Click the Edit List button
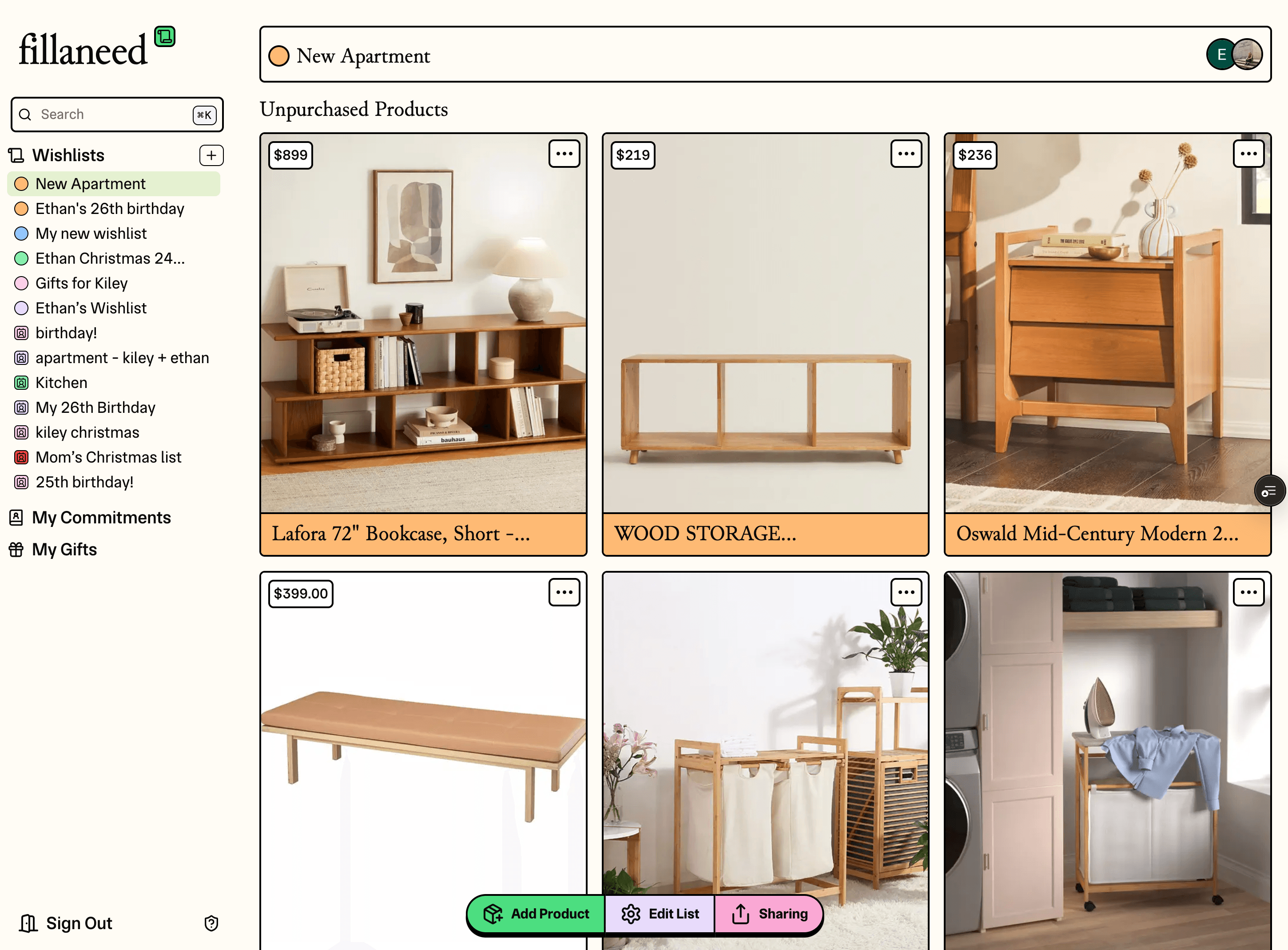Screen dimensions: 1288x950 (x=660, y=914)
